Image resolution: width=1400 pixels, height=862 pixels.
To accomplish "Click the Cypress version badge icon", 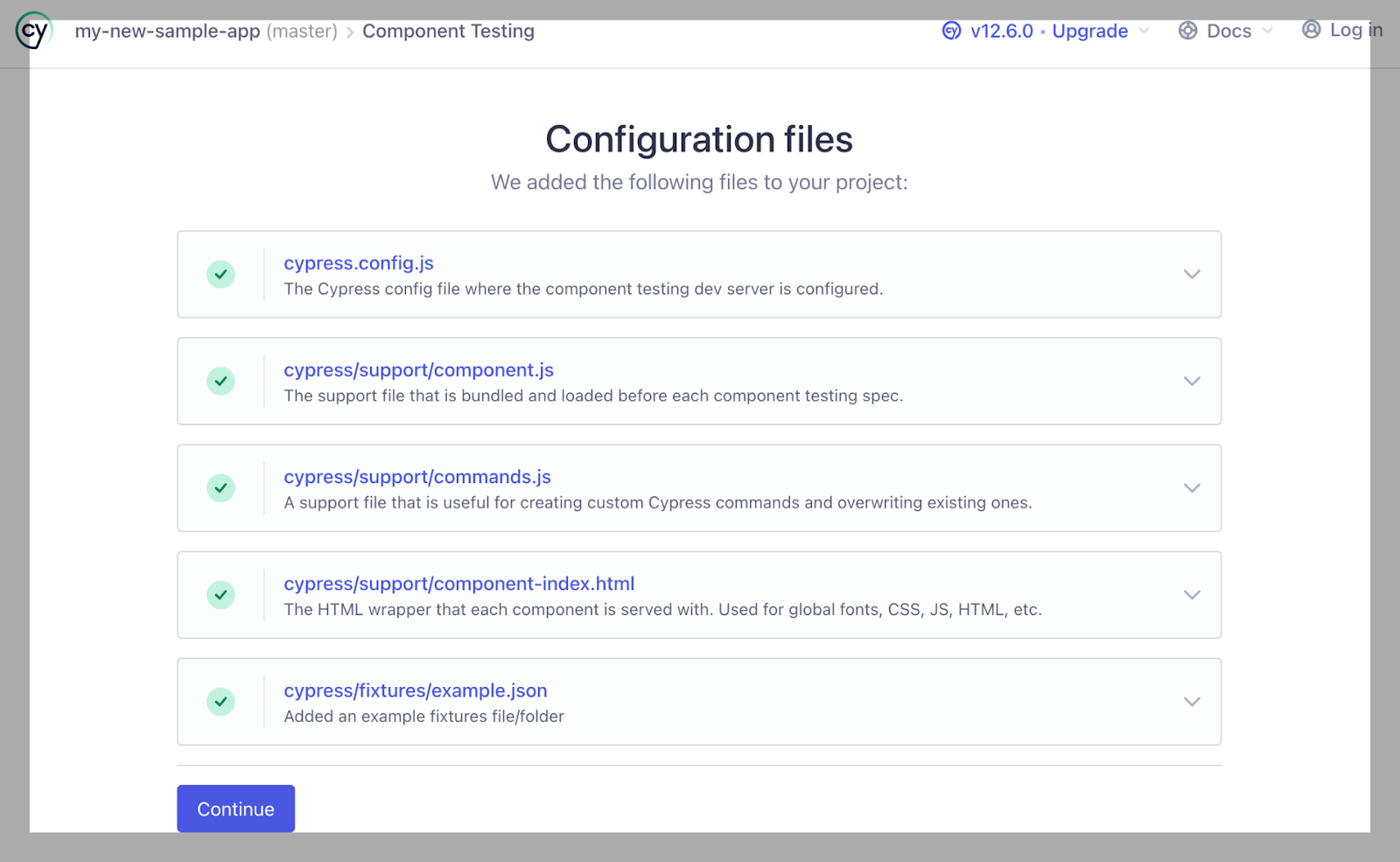I will pyautogui.click(x=951, y=31).
